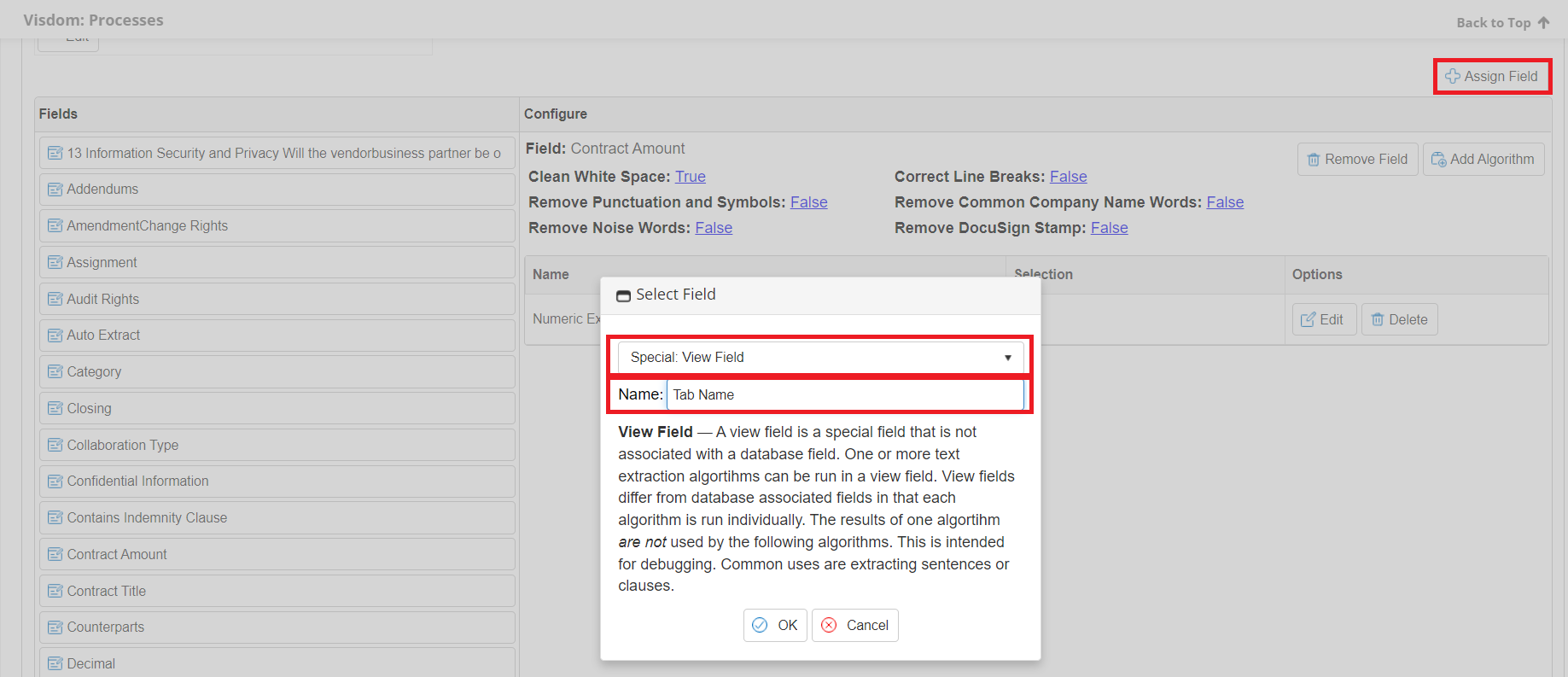The height and width of the screenshot is (677, 1568).
Task: Click the field icon beside AmendmentChange Rights
Action: (x=55, y=225)
